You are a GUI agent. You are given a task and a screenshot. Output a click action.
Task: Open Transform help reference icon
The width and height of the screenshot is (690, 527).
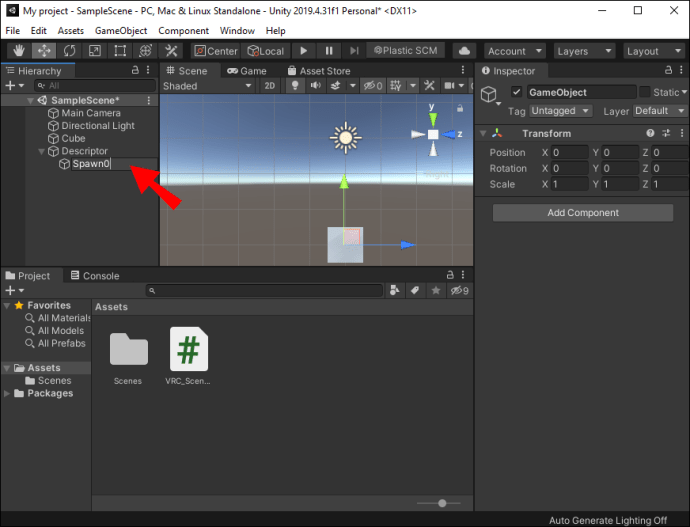coord(650,133)
